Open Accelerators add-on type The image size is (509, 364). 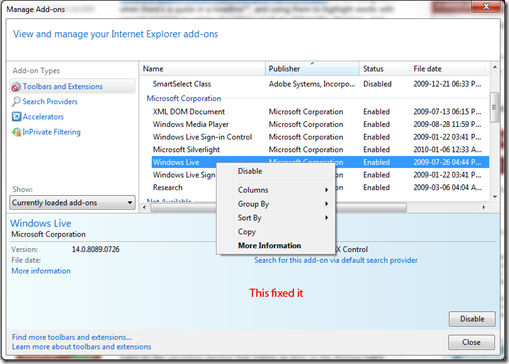coord(43,117)
